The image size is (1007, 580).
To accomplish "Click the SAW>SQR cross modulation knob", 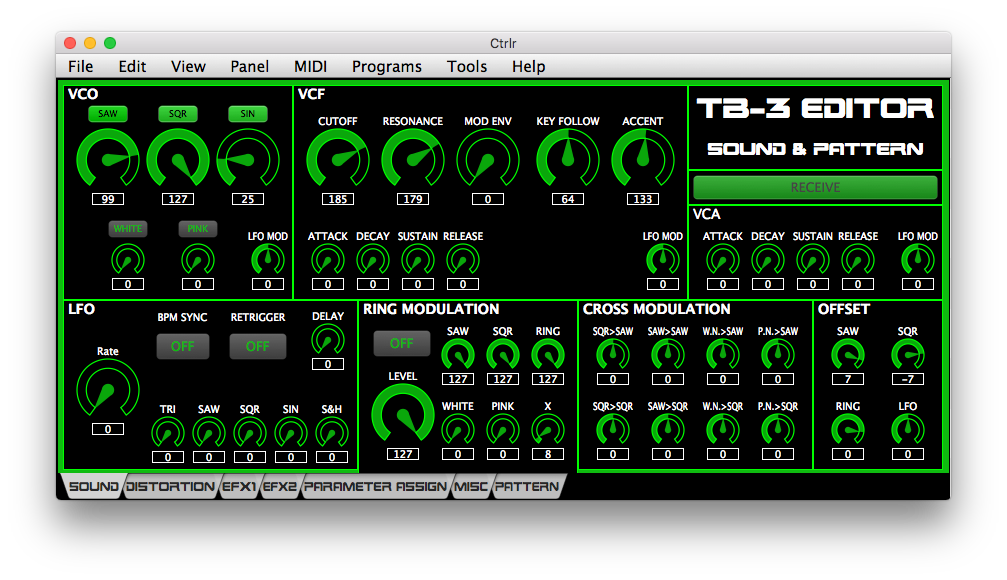I will point(668,430).
